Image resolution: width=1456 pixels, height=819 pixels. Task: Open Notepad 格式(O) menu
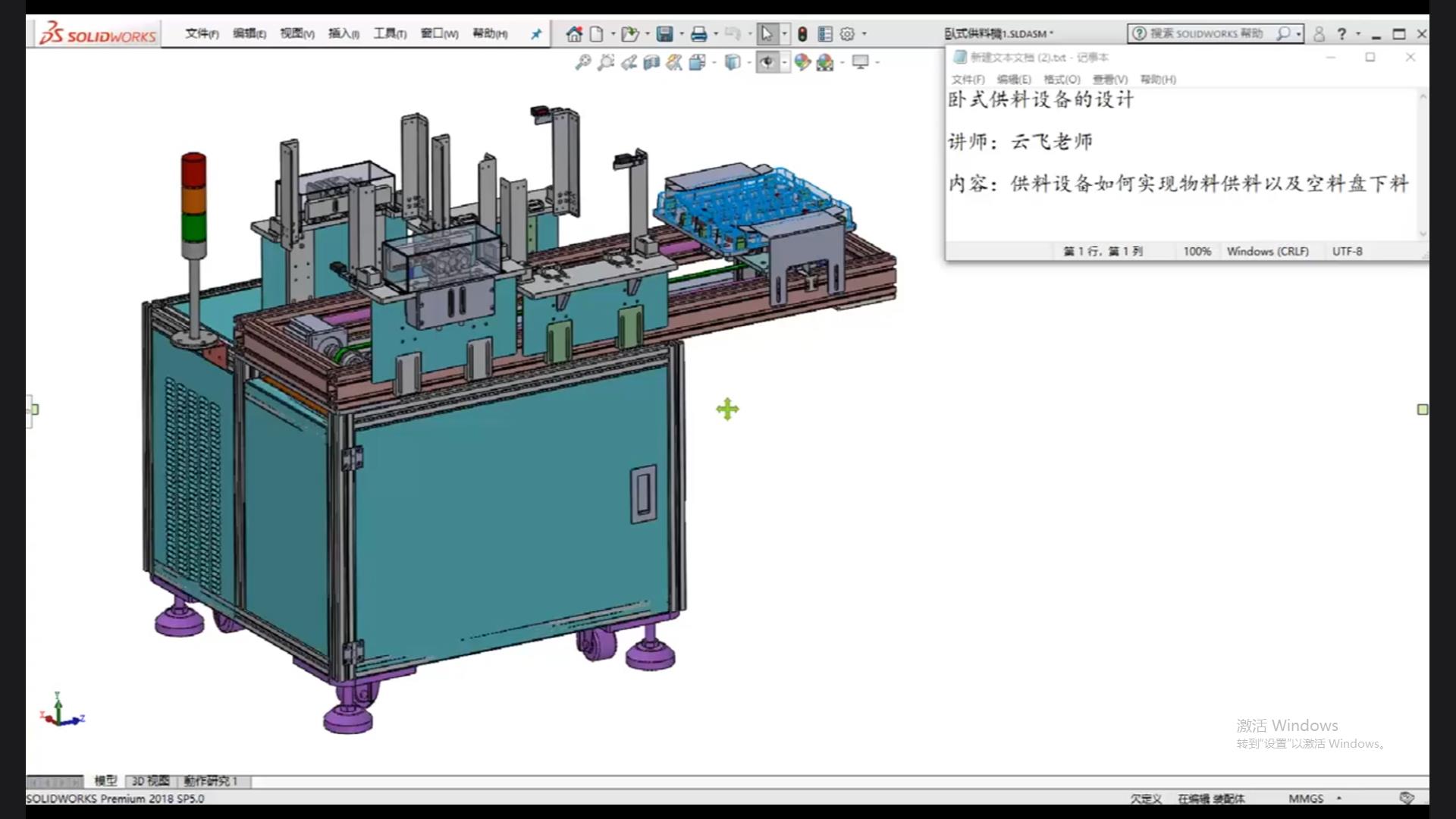coord(1062,80)
